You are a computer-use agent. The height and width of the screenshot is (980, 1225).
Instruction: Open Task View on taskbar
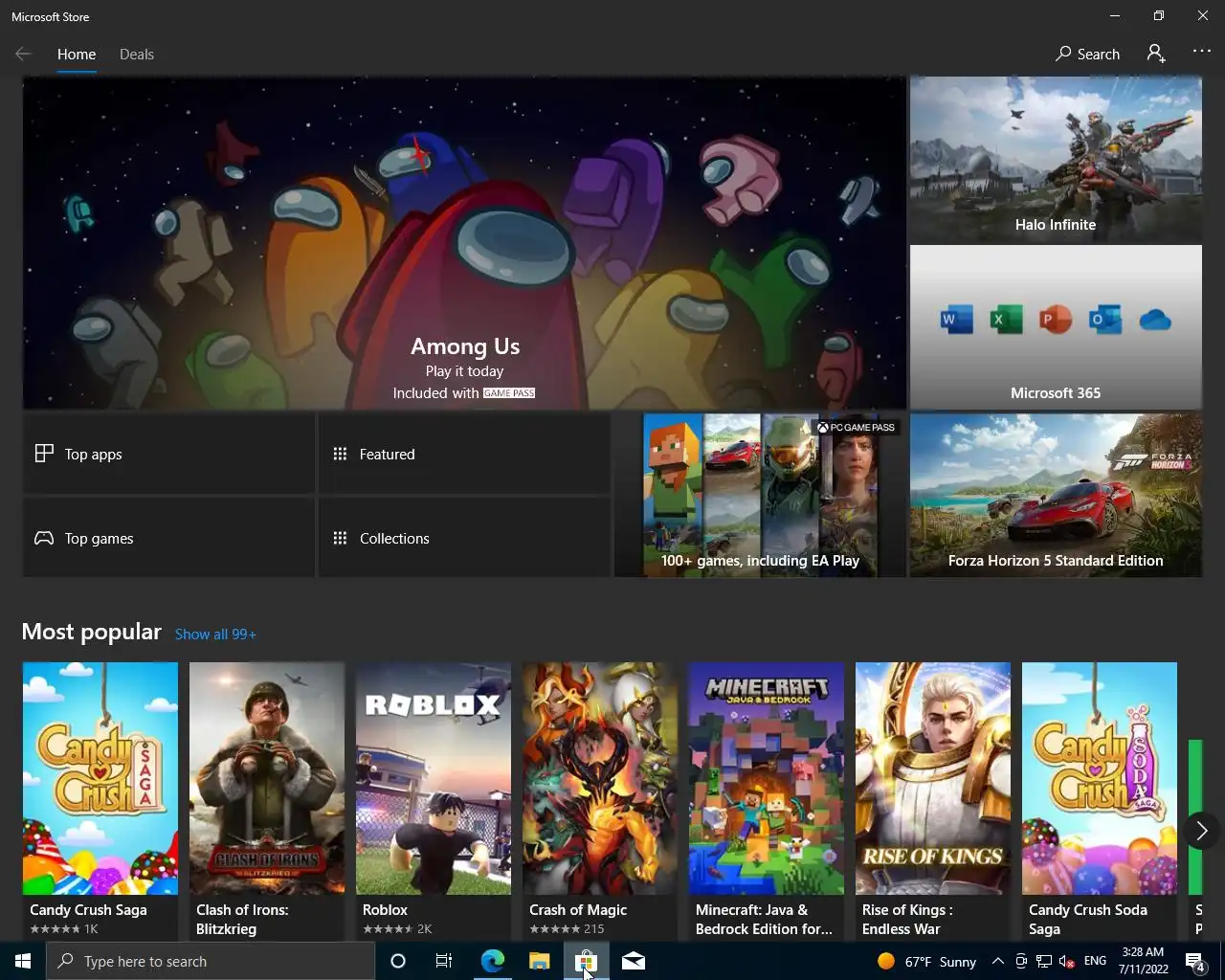(x=444, y=961)
